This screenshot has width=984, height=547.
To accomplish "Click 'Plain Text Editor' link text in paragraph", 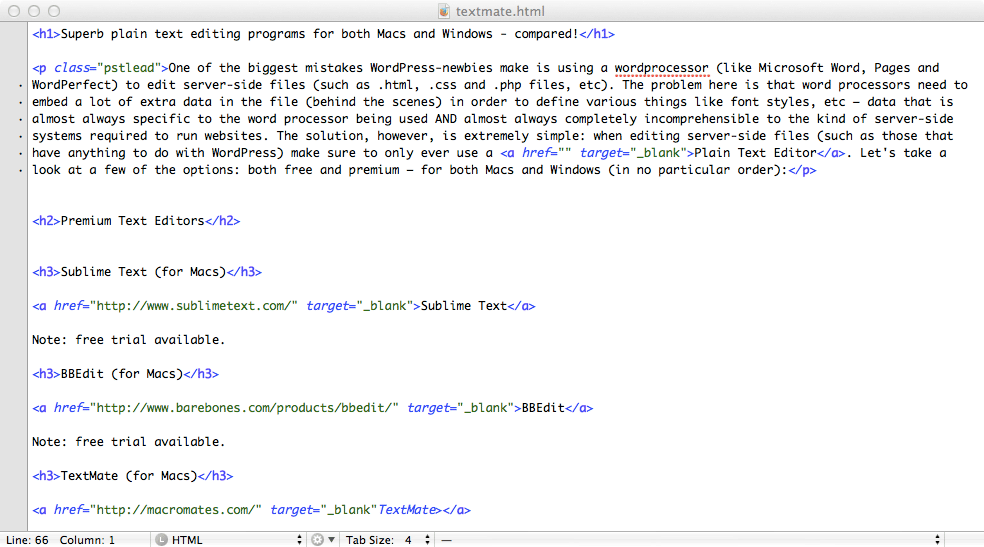I will point(755,152).
